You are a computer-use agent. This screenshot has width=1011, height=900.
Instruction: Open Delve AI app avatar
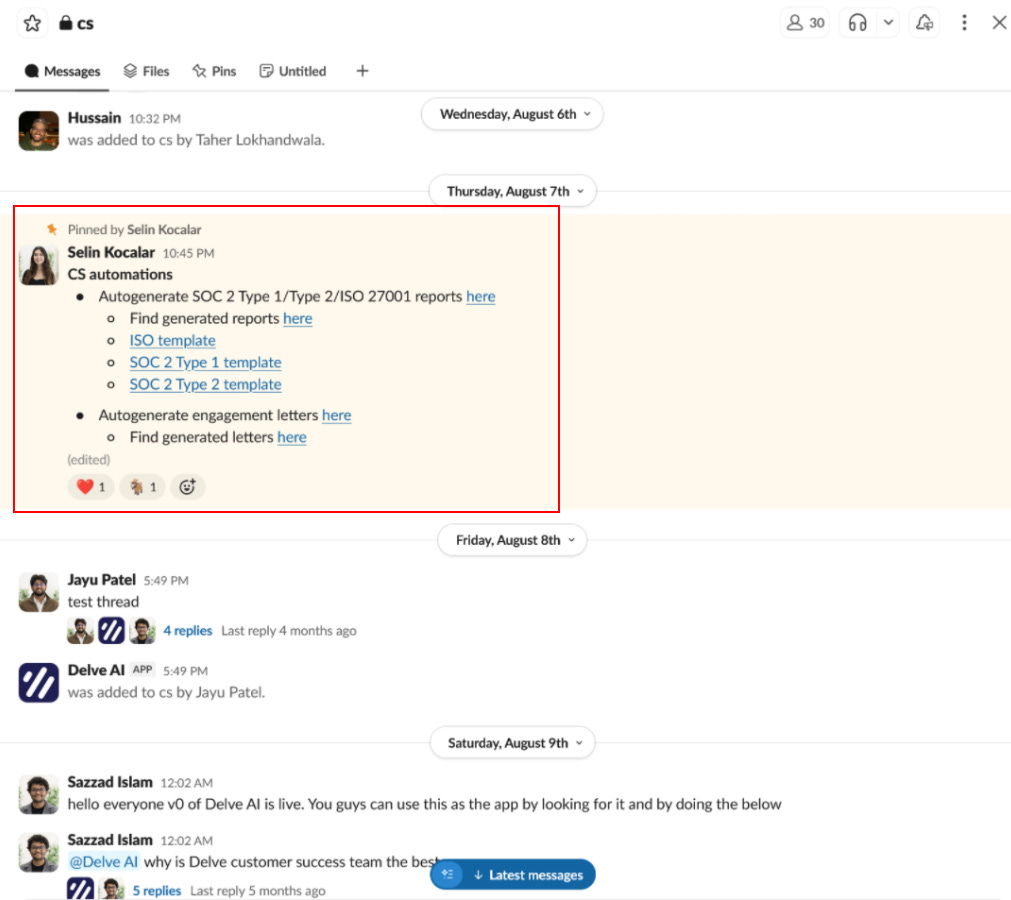coord(39,683)
